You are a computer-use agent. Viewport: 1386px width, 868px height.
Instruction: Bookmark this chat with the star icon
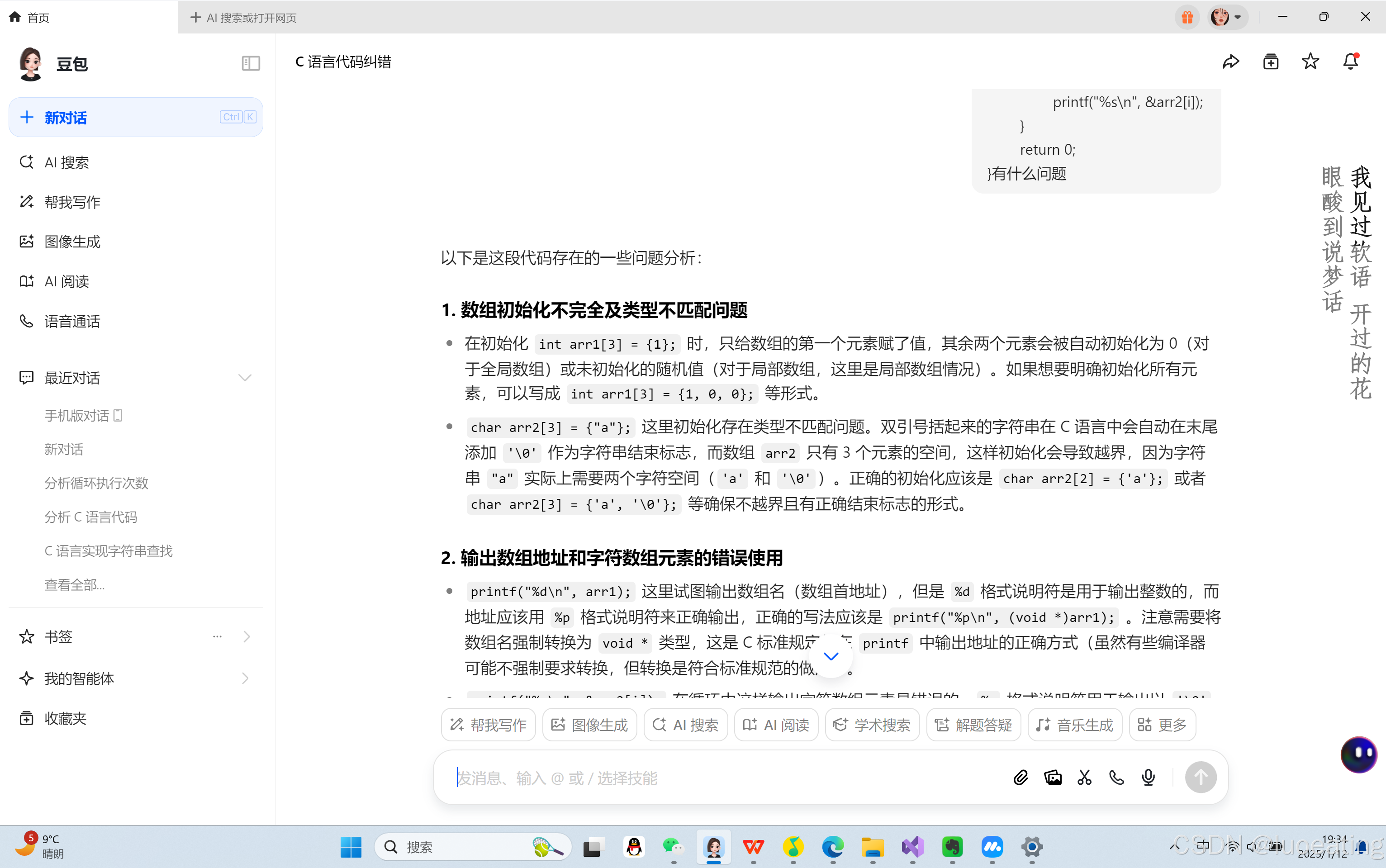click(x=1310, y=62)
